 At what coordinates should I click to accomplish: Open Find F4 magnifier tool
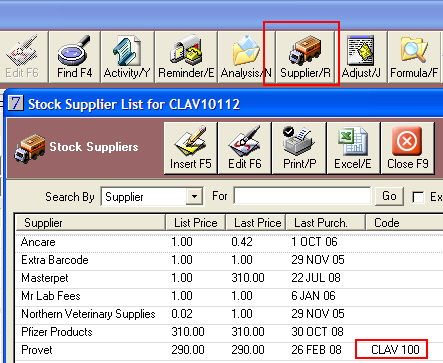(x=74, y=57)
